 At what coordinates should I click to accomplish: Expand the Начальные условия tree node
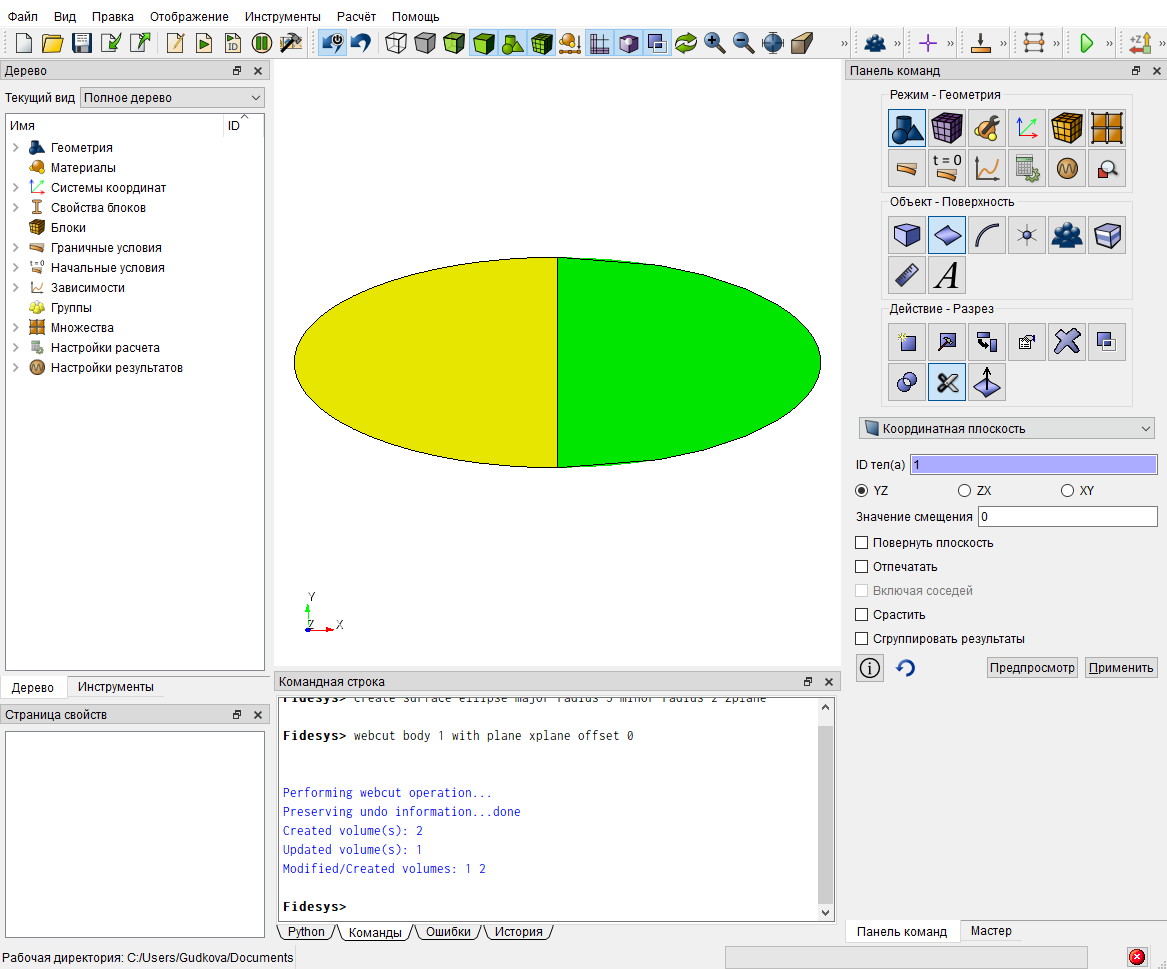[x=16, y=268]
